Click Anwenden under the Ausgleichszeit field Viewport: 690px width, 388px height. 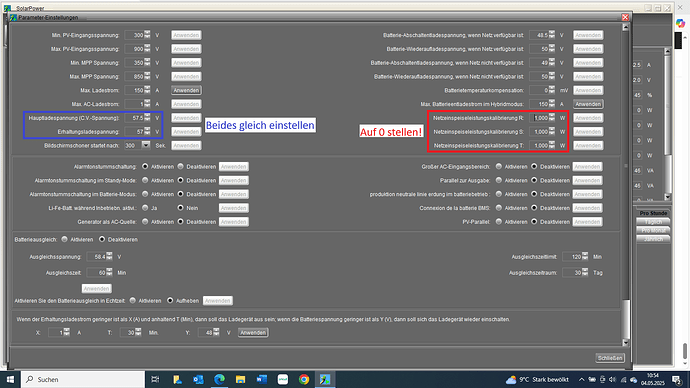pos(96,289)
